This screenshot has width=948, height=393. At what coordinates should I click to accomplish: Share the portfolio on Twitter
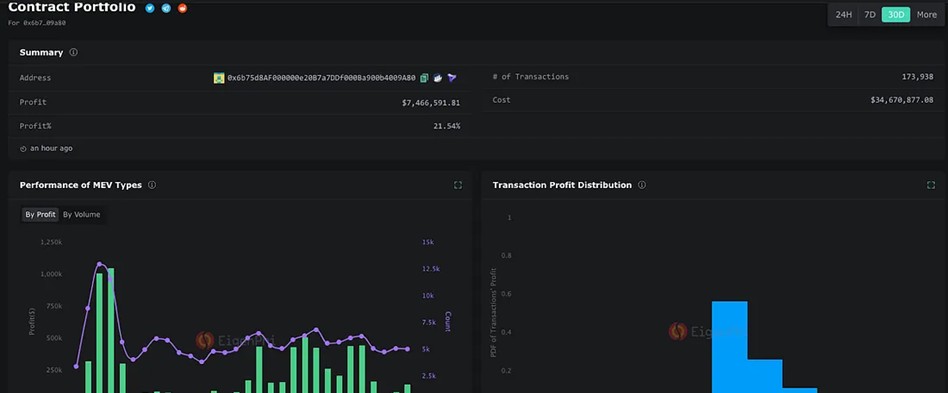tap(150, 8)
